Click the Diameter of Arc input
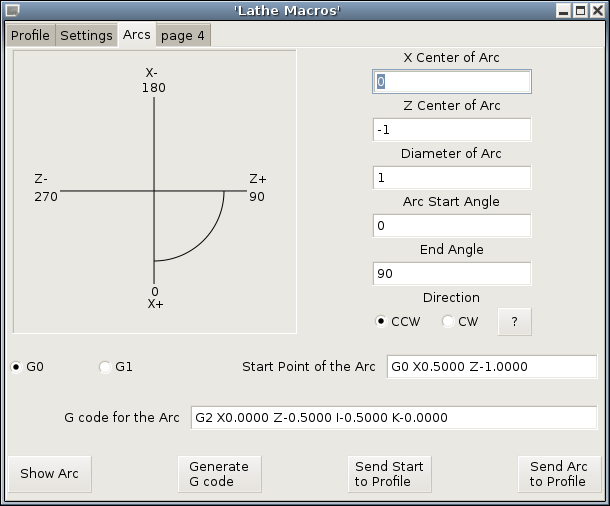Image resolution: width=610 pixels, height=506 pixels. 450,178
